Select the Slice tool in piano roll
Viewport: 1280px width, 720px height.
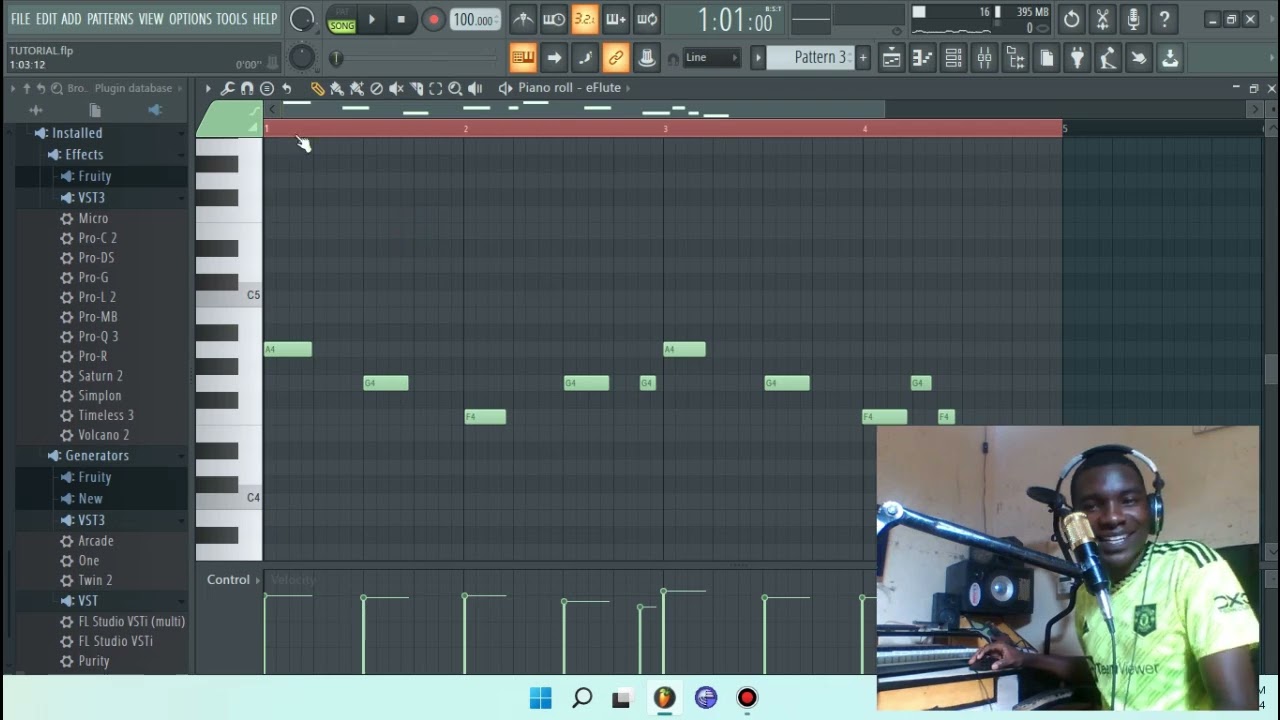tap(416, 88)
